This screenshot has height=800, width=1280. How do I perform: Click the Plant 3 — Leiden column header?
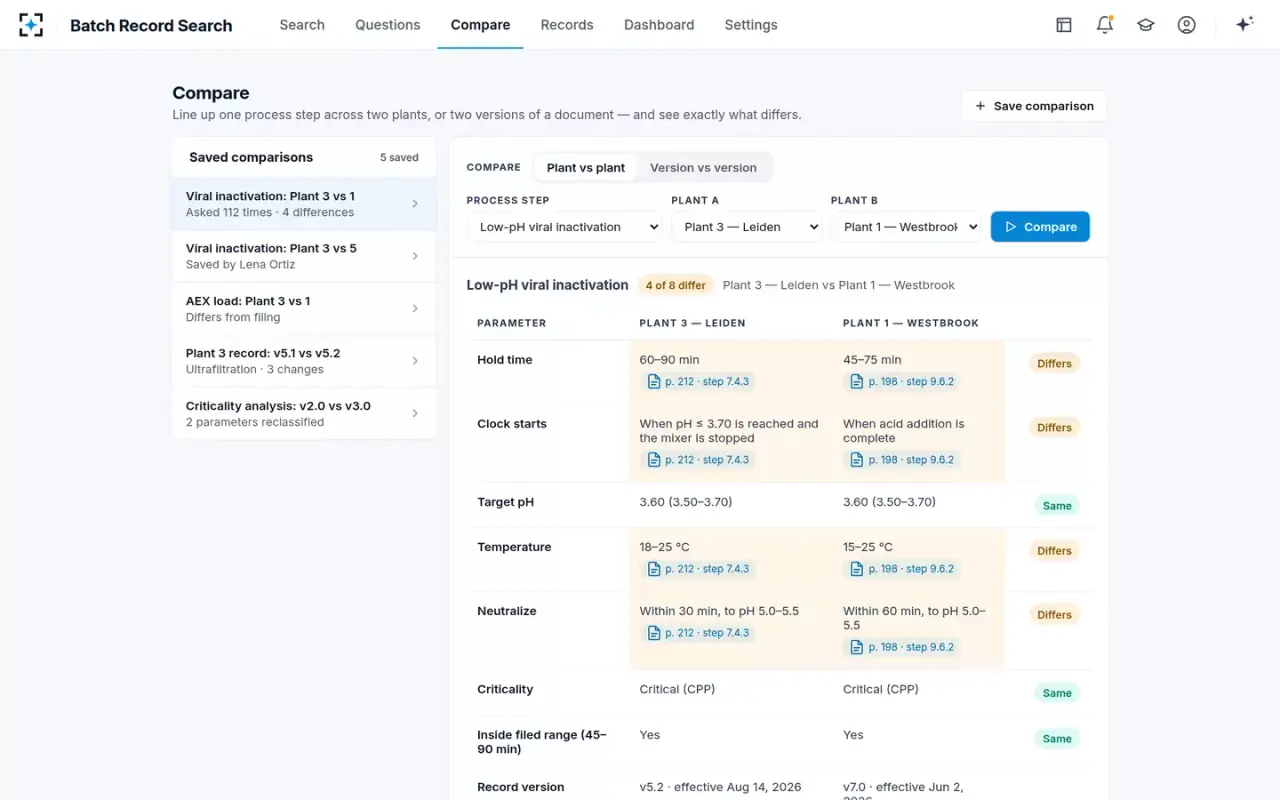693,323
